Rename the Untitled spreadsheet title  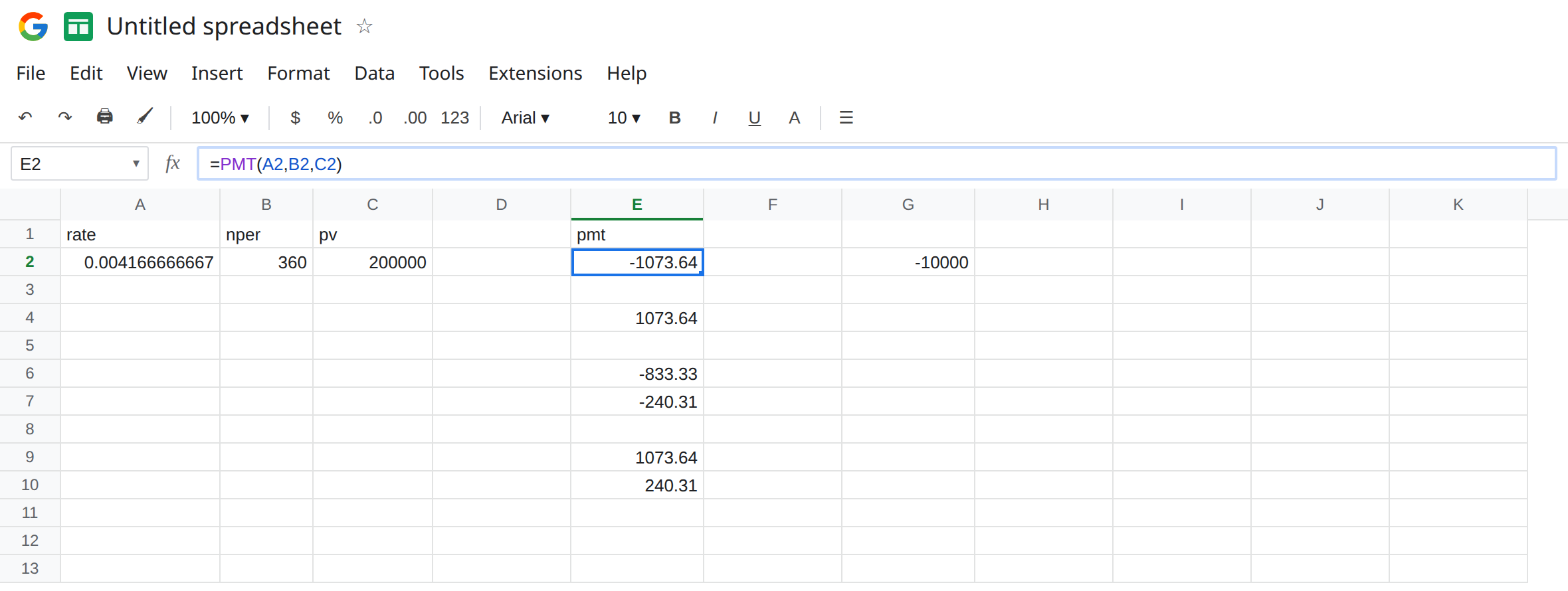[224, 27]
